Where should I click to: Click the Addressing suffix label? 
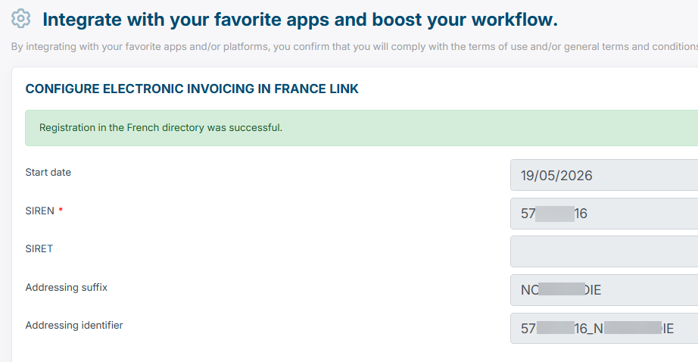tap(66, 287)
